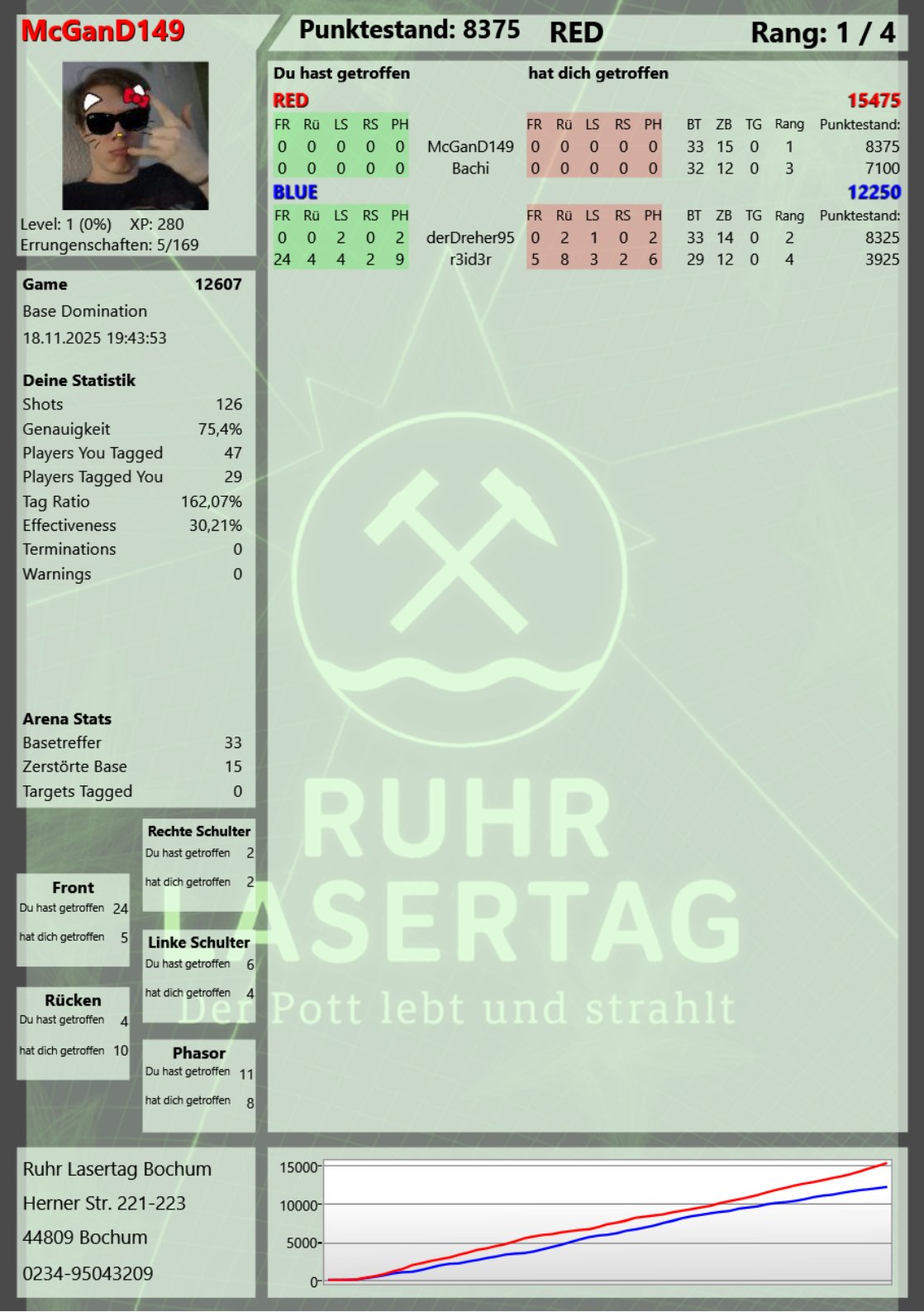Select the McGanD149 username heading
Screen dimensions: 924x1312
pyautogui.click(x=102, y=31)
